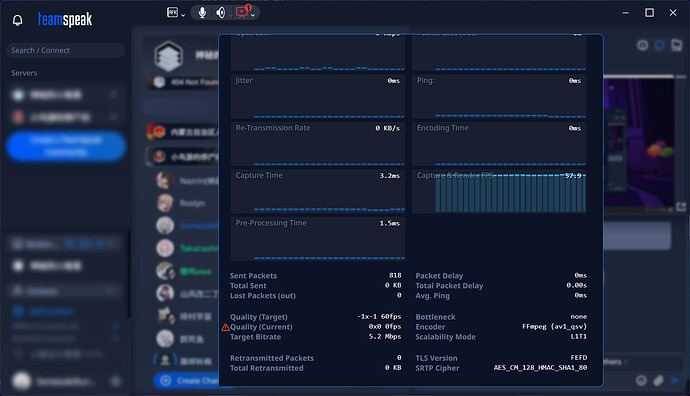
Task: Click the Create Chat button
Action: coord(187,381)
